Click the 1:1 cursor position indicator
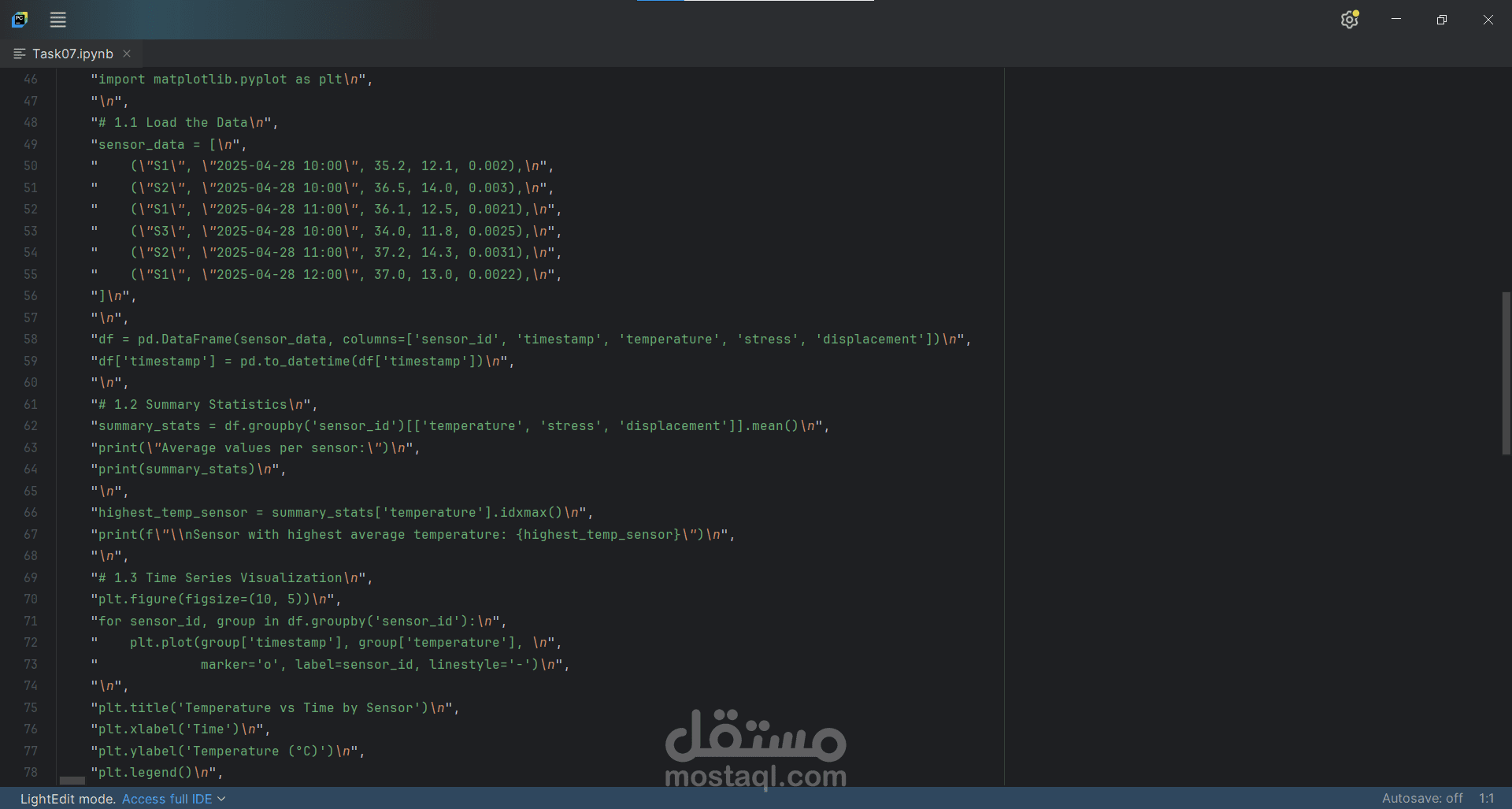 [x=1486, y=799]
